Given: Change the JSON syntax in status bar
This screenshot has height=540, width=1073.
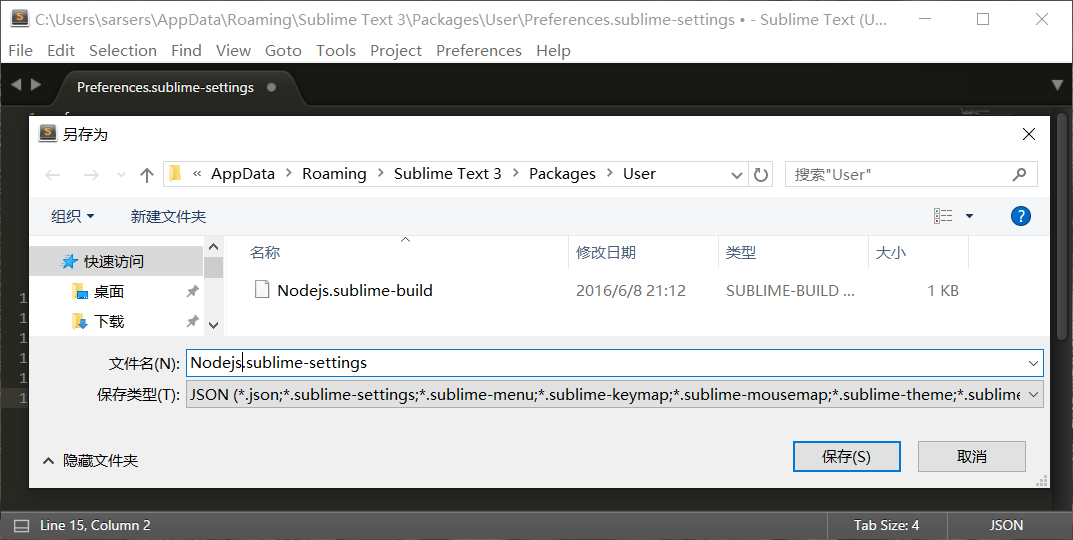Looking at the screenshot, I should pos(1006,526).
